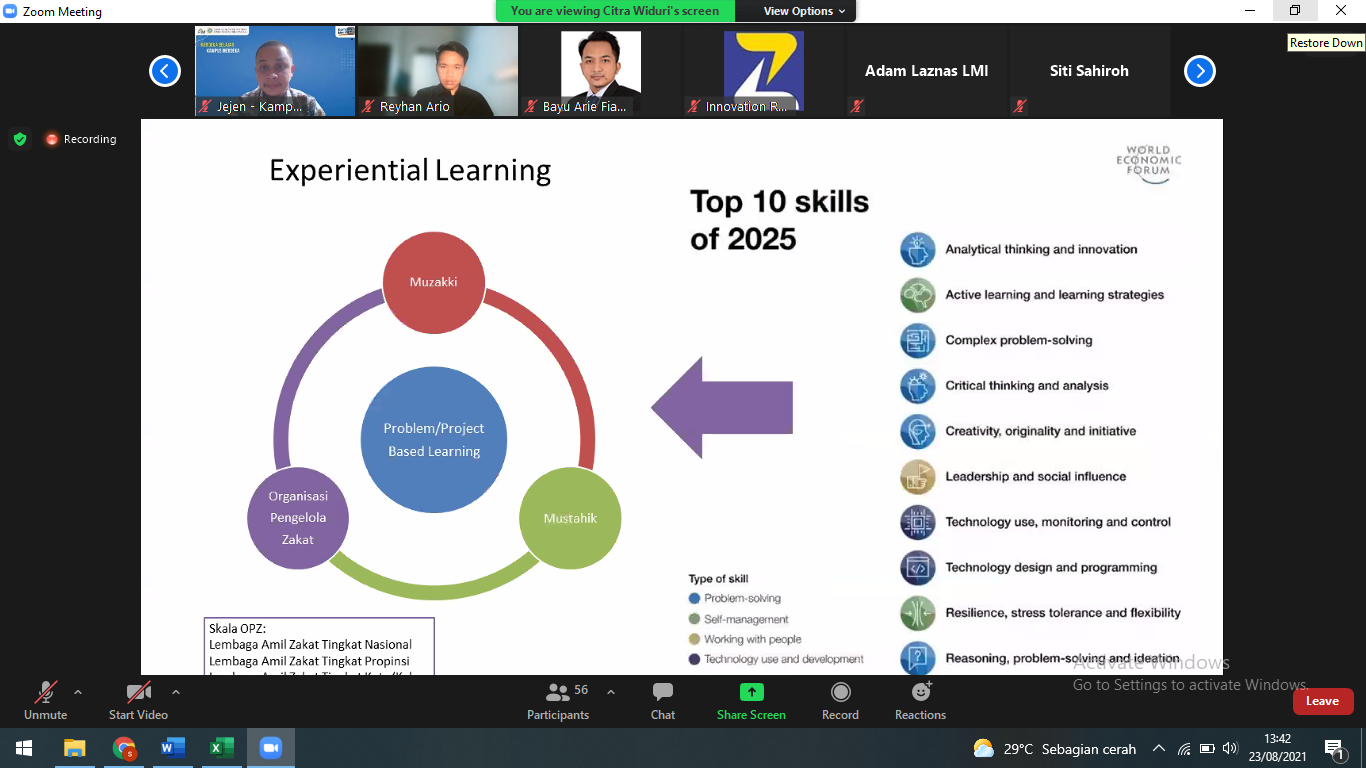The width and height of the screenshot is (1366, 768).
Task: Open the Participants panel
Action: coord(558,702)
